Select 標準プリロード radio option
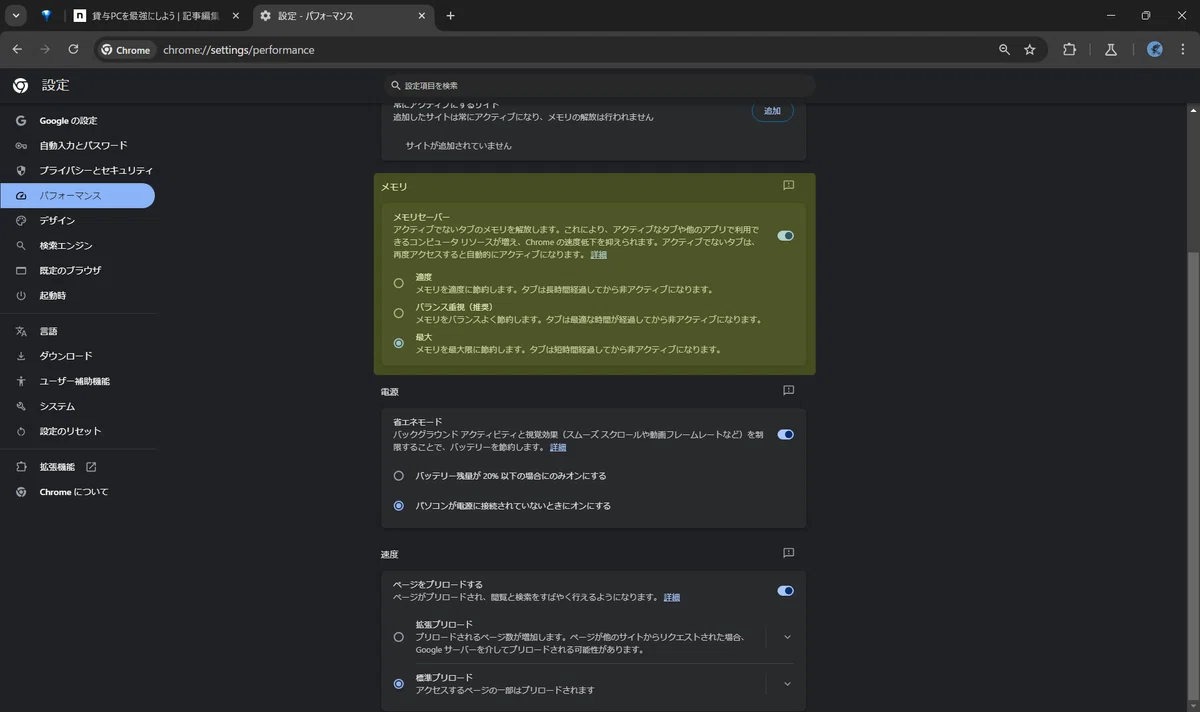This screenshot has width=1200, height=712. click(399, 684)
